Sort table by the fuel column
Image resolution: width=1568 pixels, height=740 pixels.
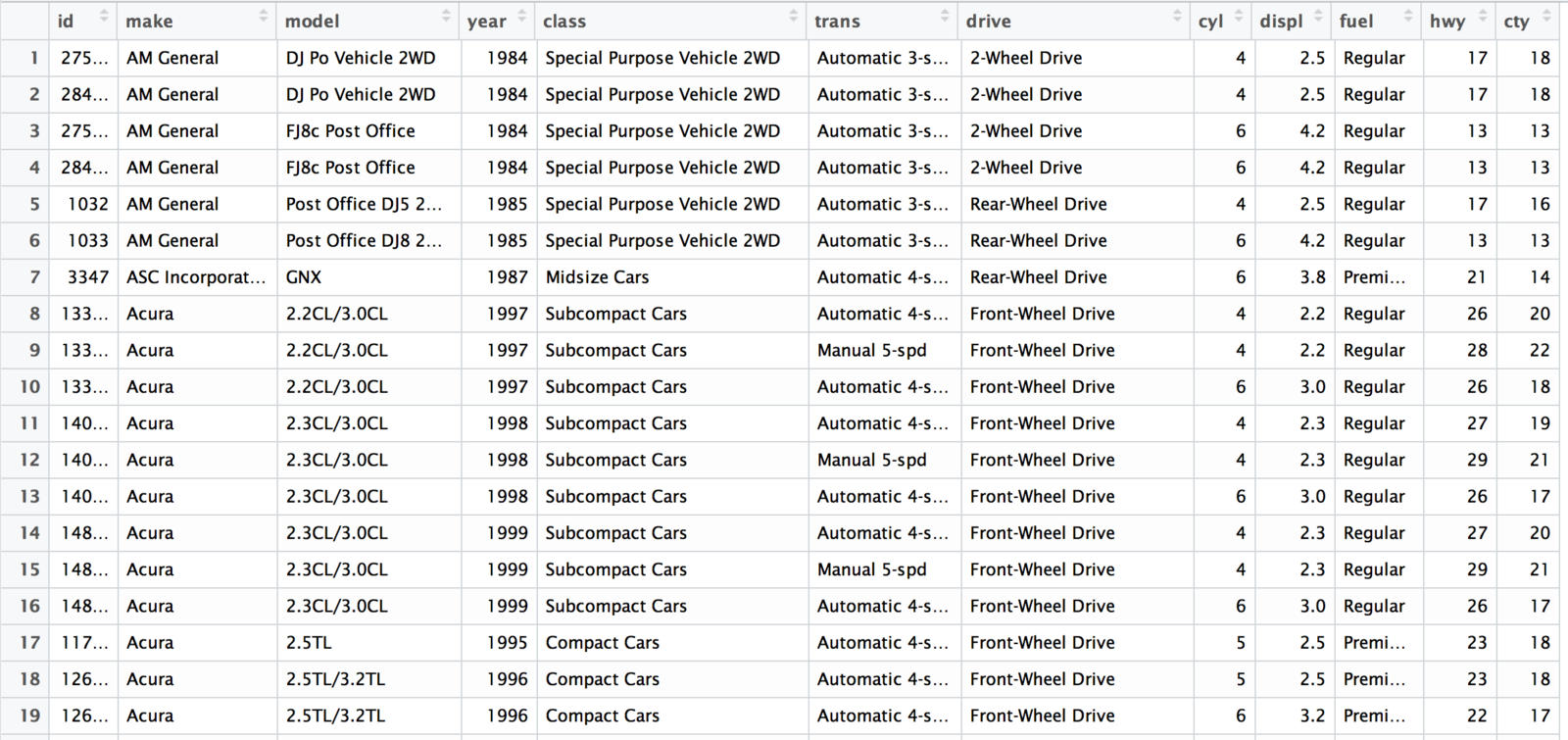(1408, 17)
